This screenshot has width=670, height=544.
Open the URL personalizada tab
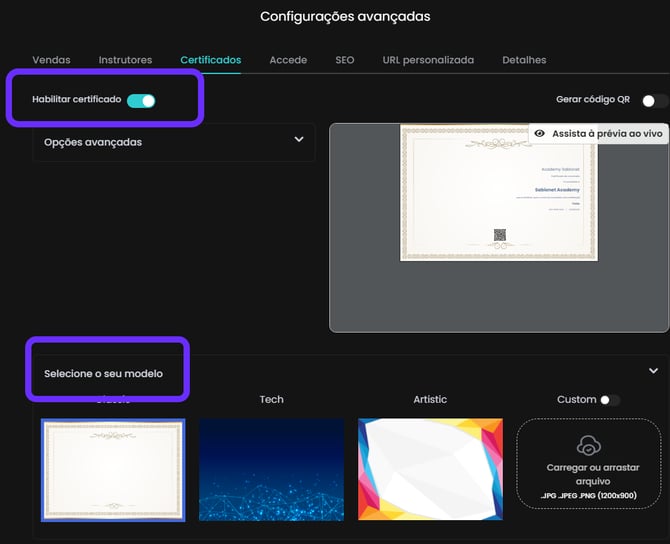(x=428, y=60)
